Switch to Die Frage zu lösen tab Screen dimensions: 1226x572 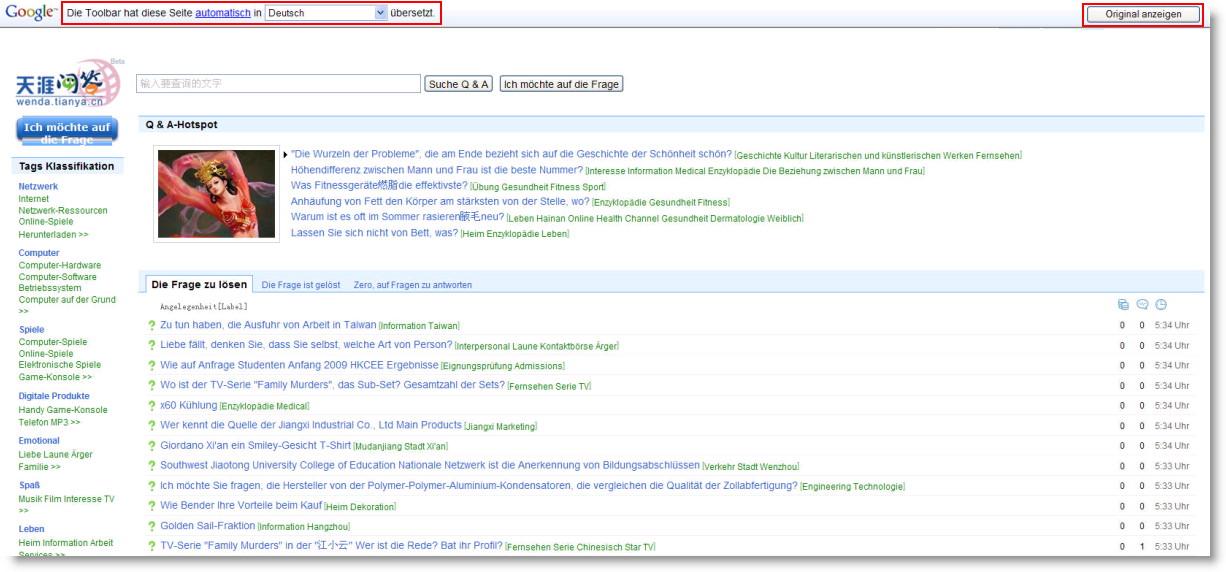[199, 285]
